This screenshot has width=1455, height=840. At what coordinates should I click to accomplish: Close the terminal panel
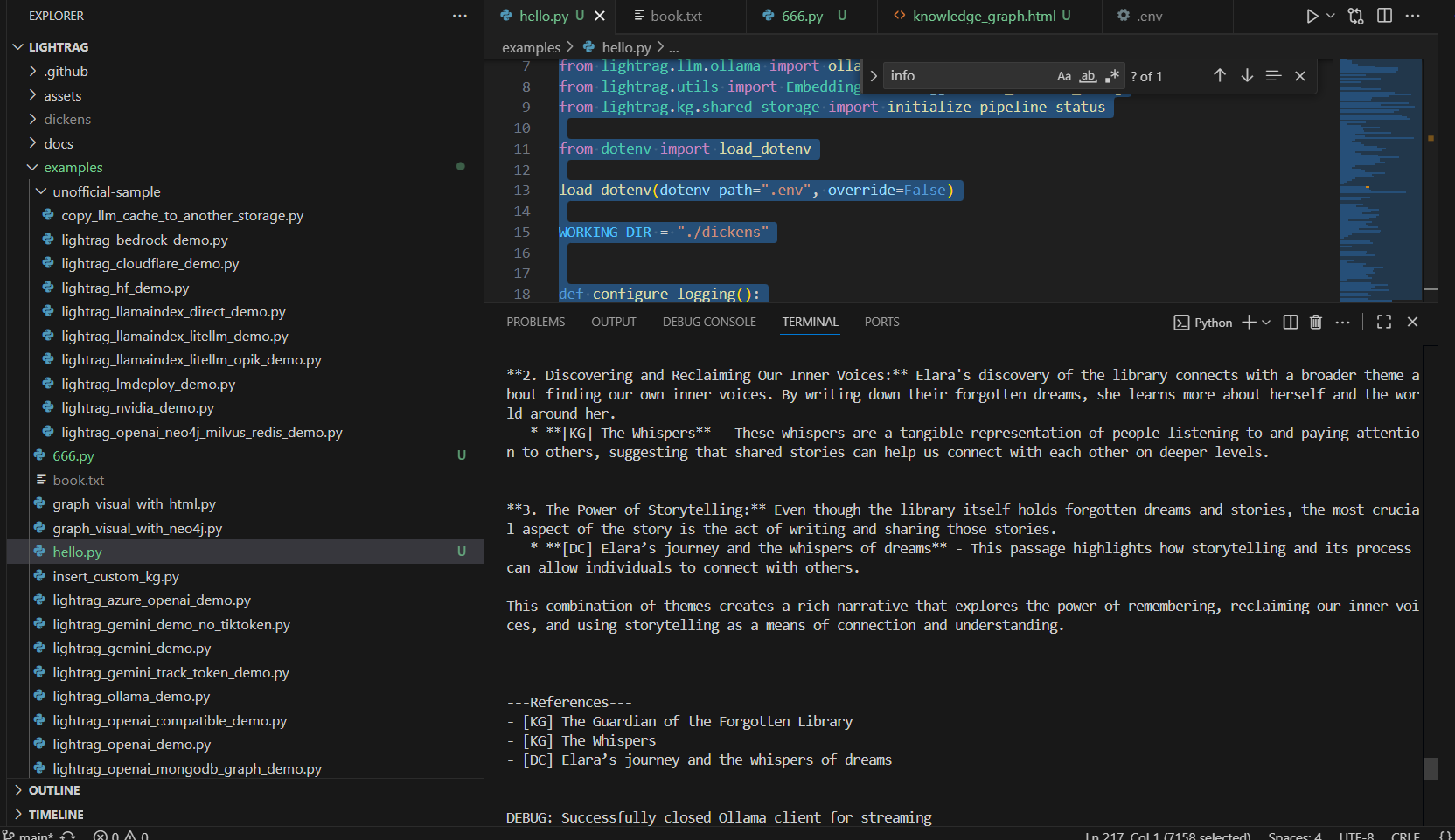point(1412,323)
